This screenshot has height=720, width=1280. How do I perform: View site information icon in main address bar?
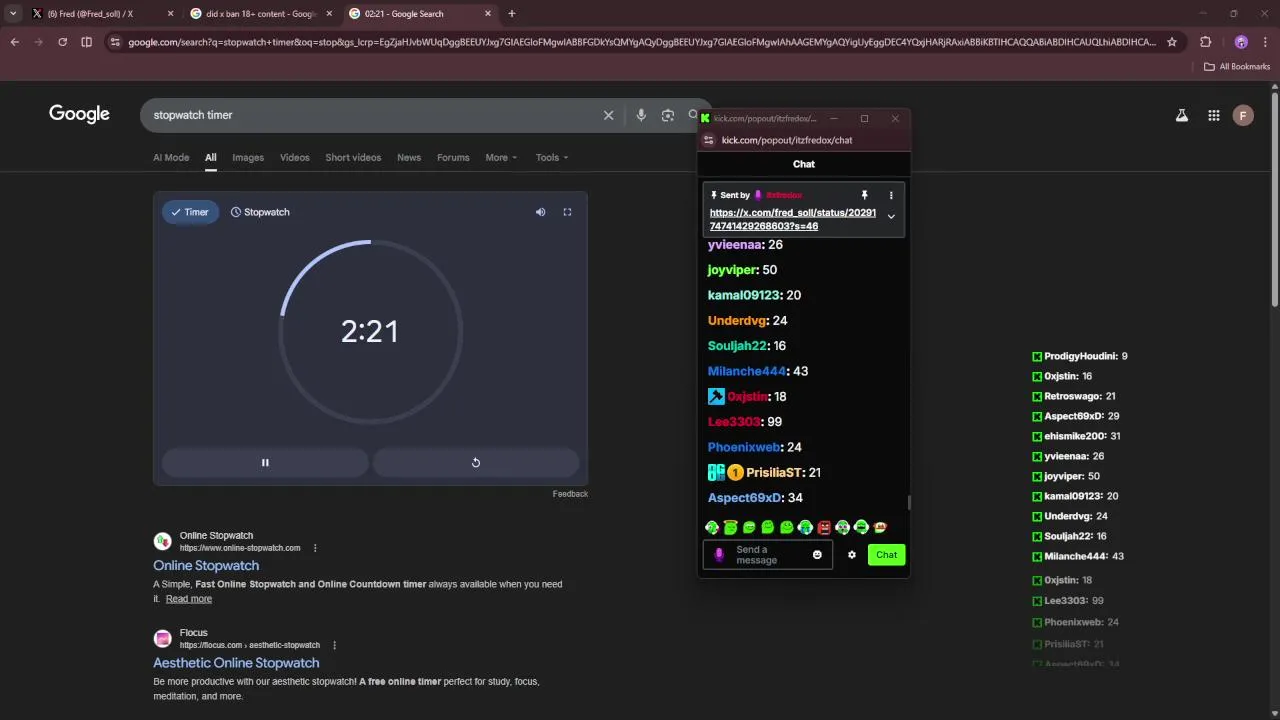[x=115, y=42]
